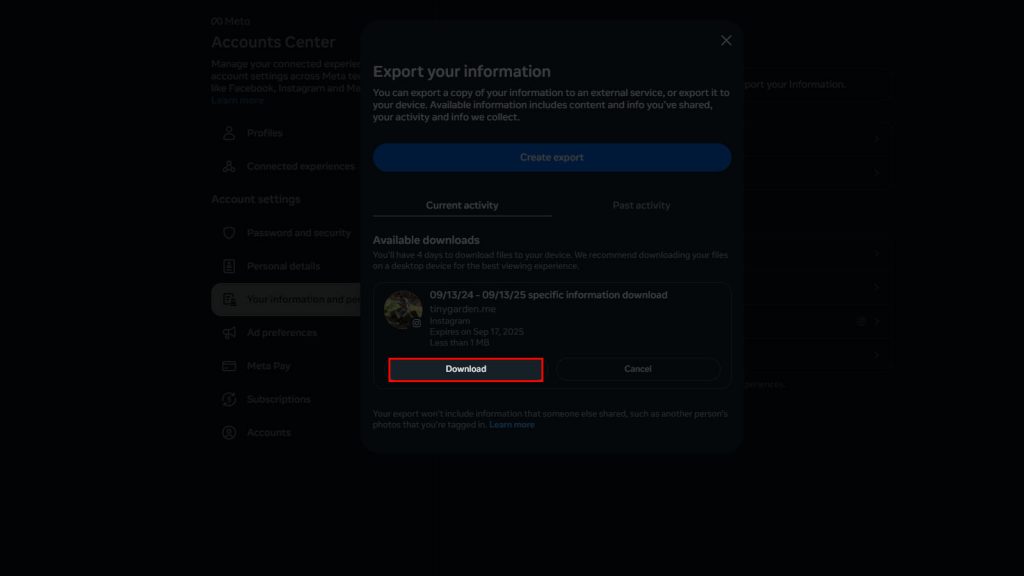1024x576 pixels.
Task: Open Password and security settings
Action: pos(298,233)
